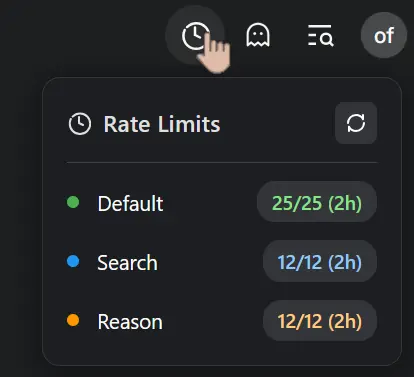Click the blue dot next to Search
Viewport: 414px width, 377px height.
coord(73,261)
